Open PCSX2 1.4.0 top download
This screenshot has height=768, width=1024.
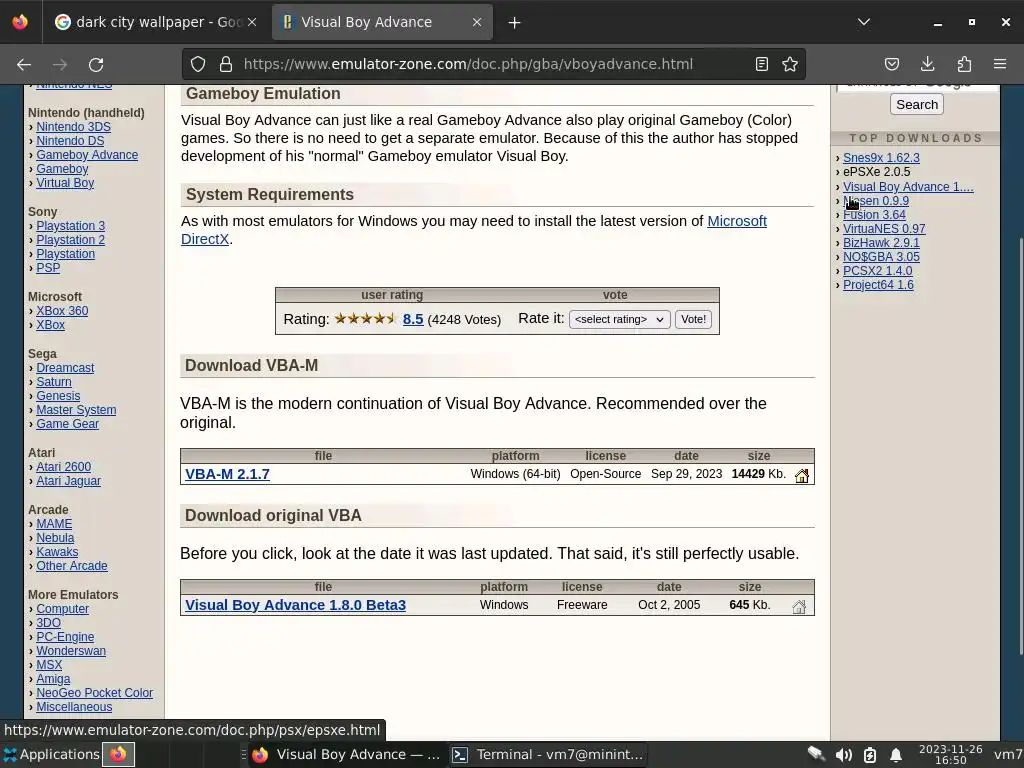(877, 271)
